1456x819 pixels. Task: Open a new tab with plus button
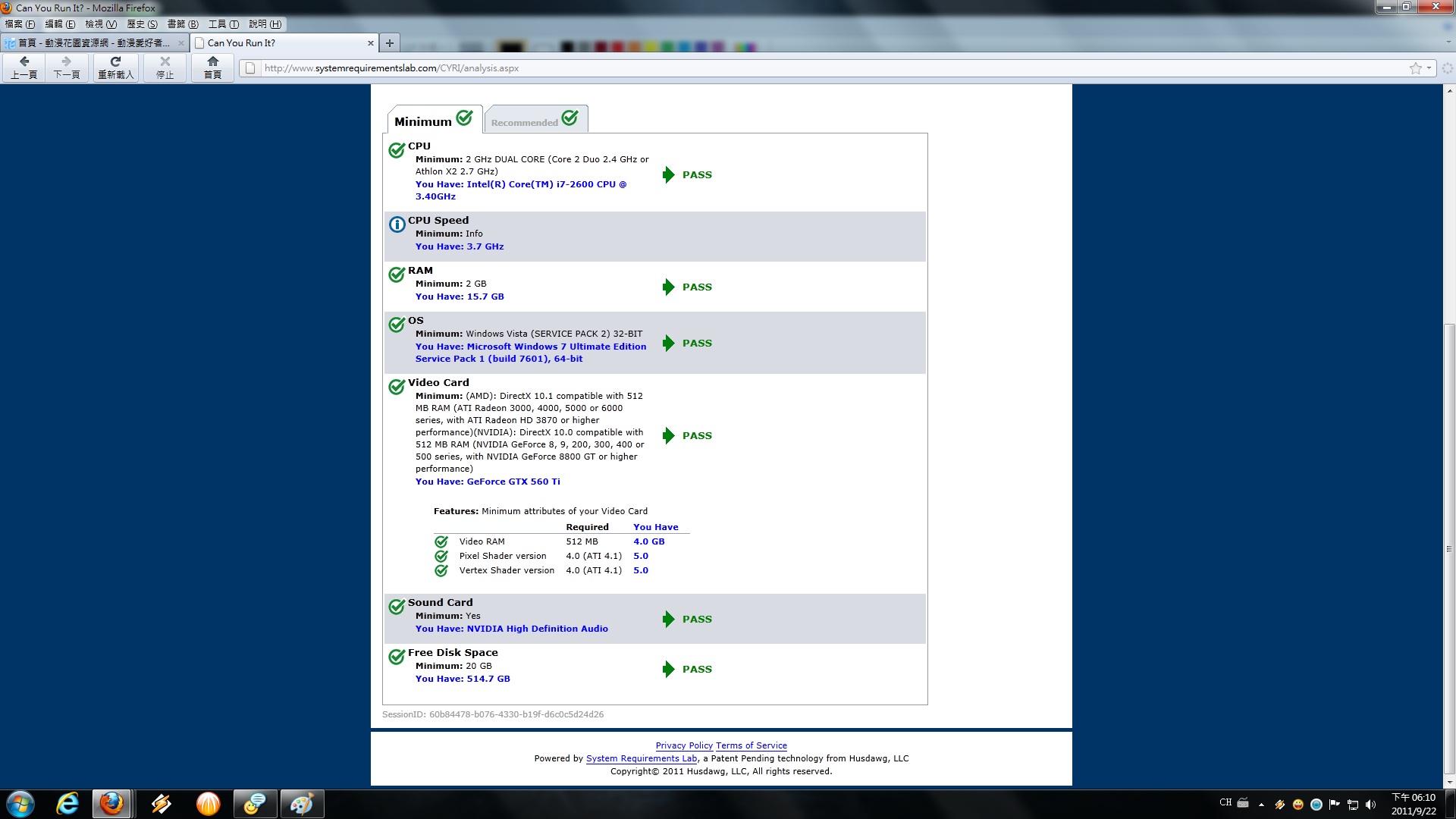390,43
